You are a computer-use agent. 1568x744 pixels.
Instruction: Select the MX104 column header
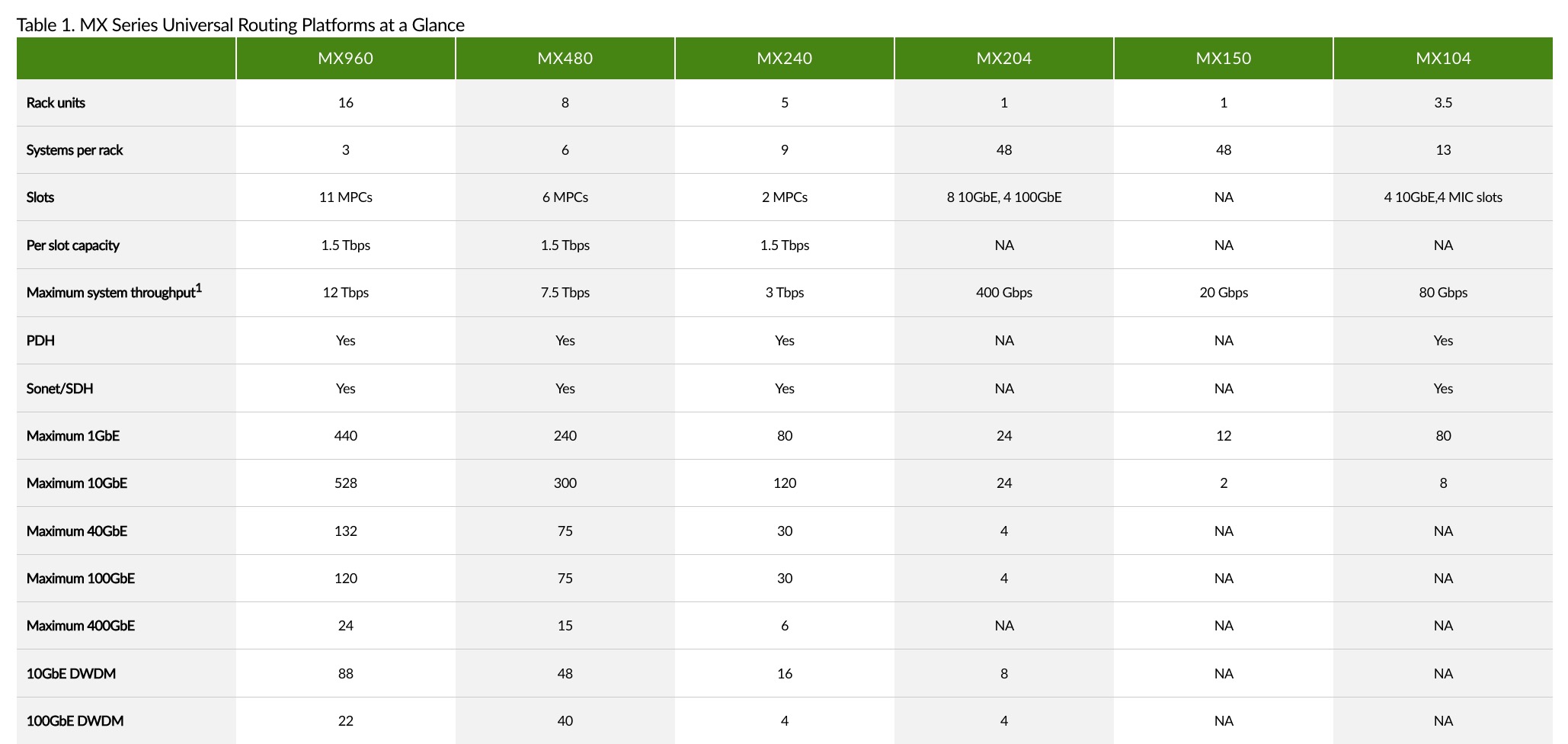pyautogui.click(x=1443, y=59)
